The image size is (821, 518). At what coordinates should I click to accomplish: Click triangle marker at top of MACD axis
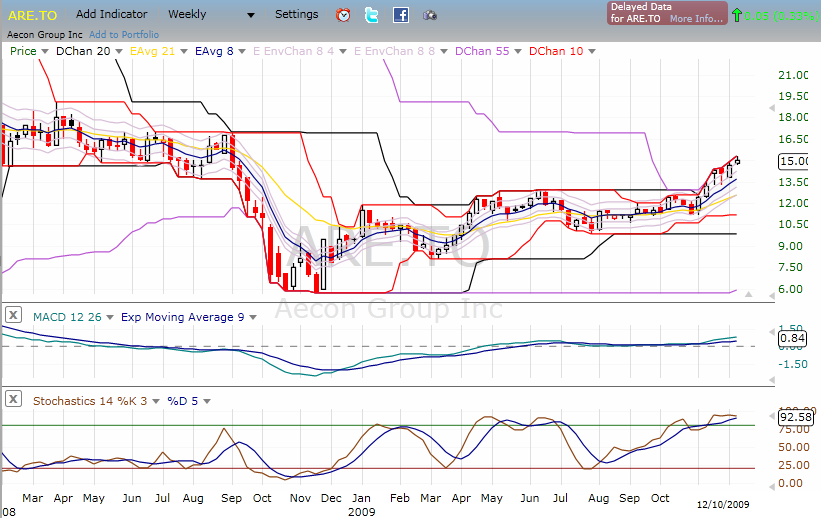click(x=771, y=332)
